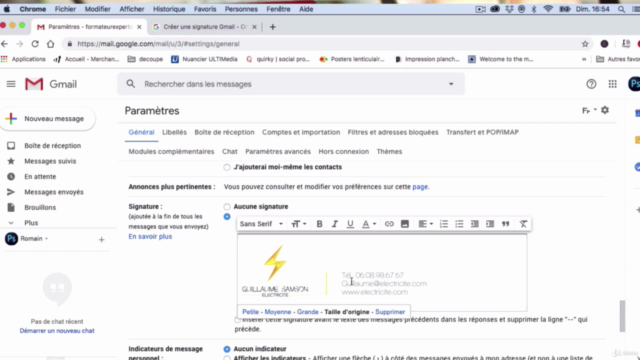Reload the page in Chrome
Viewport: 640px width, 360px height.
pyautogui.click(x=35, y=44)
